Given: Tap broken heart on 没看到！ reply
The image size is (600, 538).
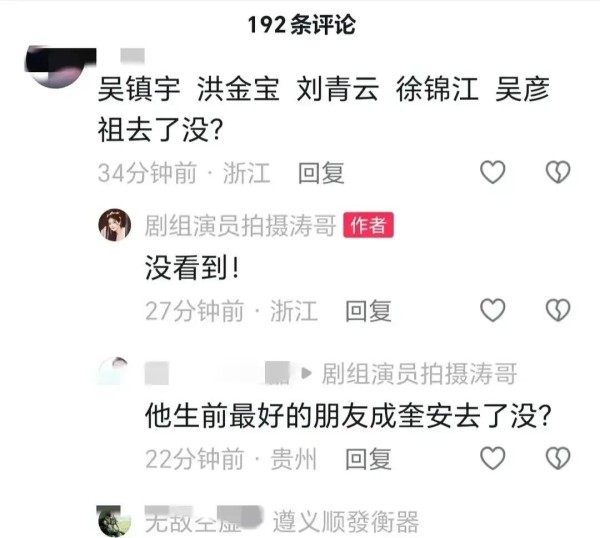Looking at the screenshot, I should point(558,310).
